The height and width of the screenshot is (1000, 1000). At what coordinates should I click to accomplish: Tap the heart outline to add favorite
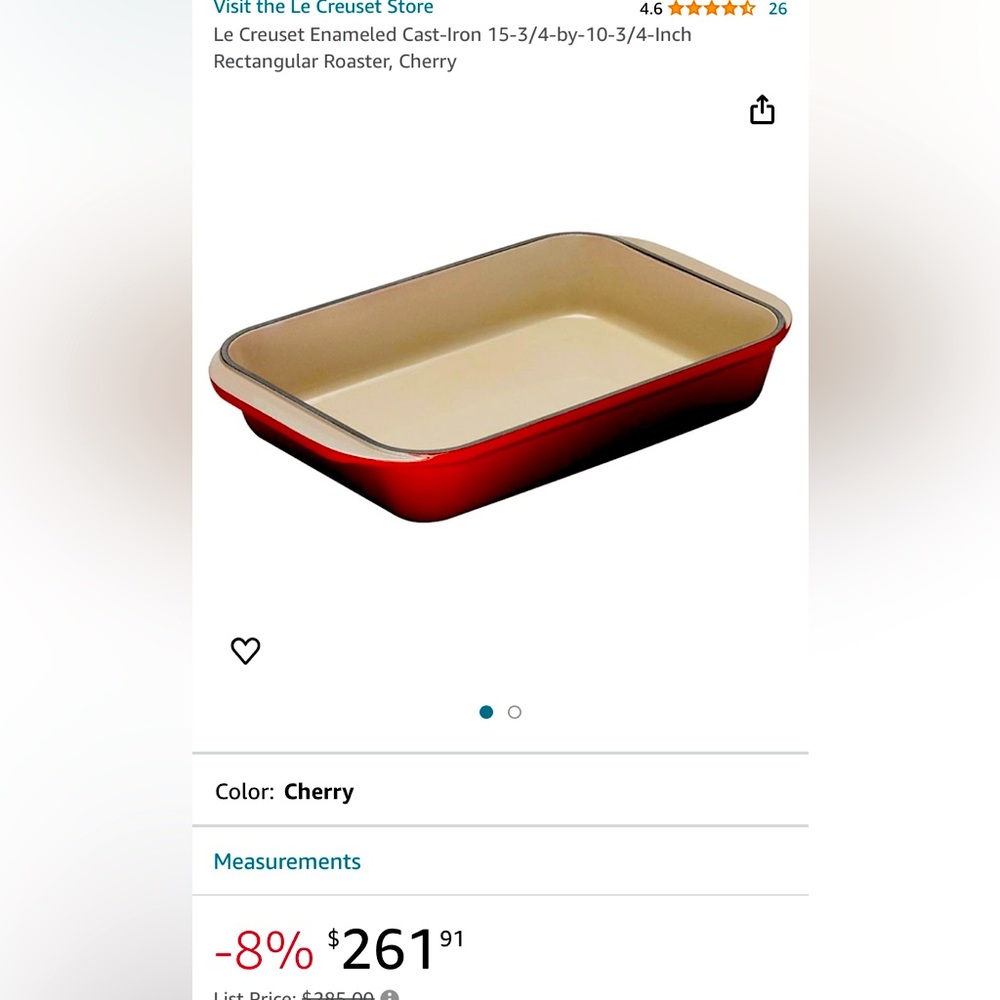(245, 650)
